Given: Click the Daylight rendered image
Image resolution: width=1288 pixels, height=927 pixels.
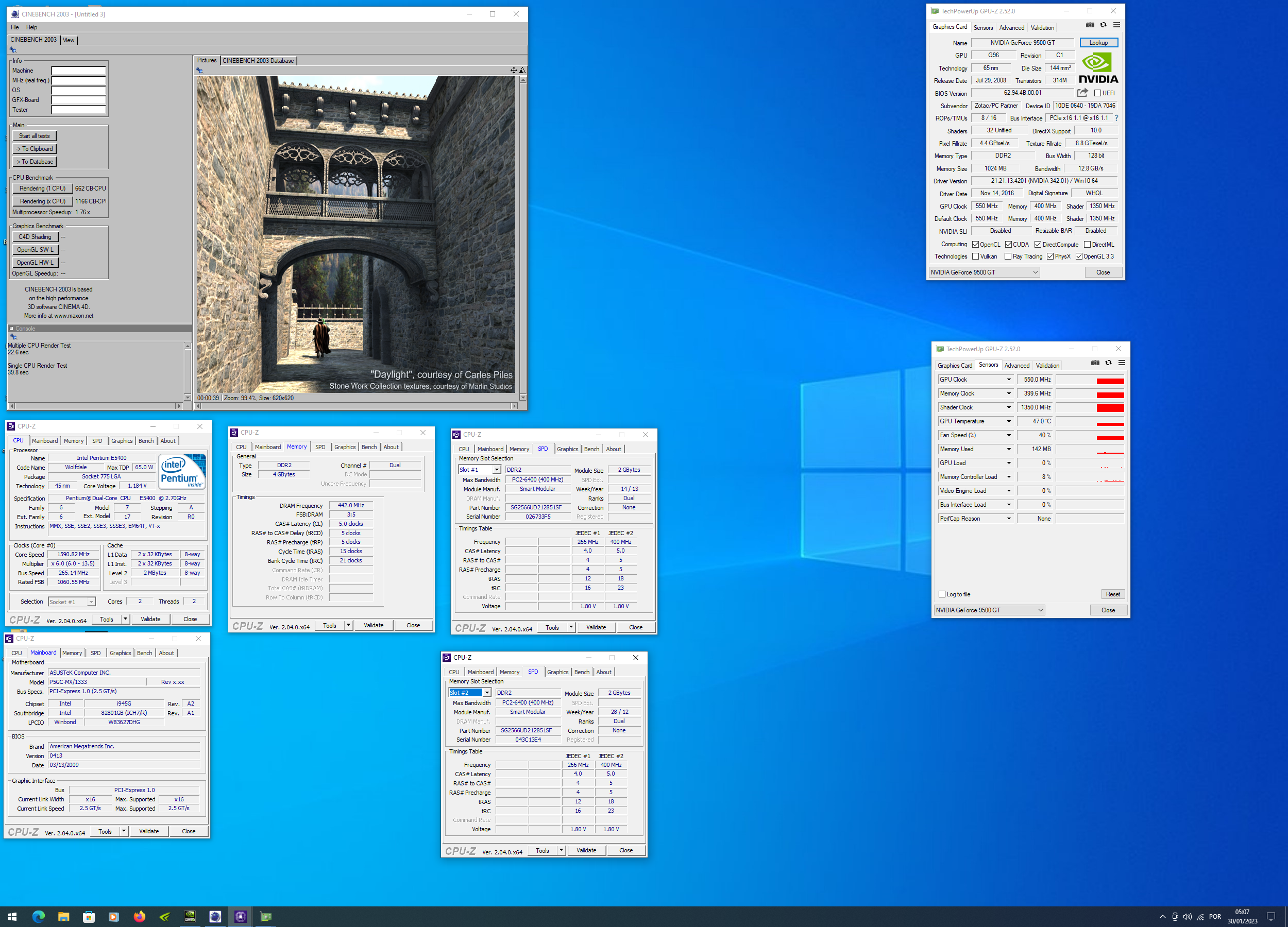Looking at the screenshot, I should [x=356, y=234].
